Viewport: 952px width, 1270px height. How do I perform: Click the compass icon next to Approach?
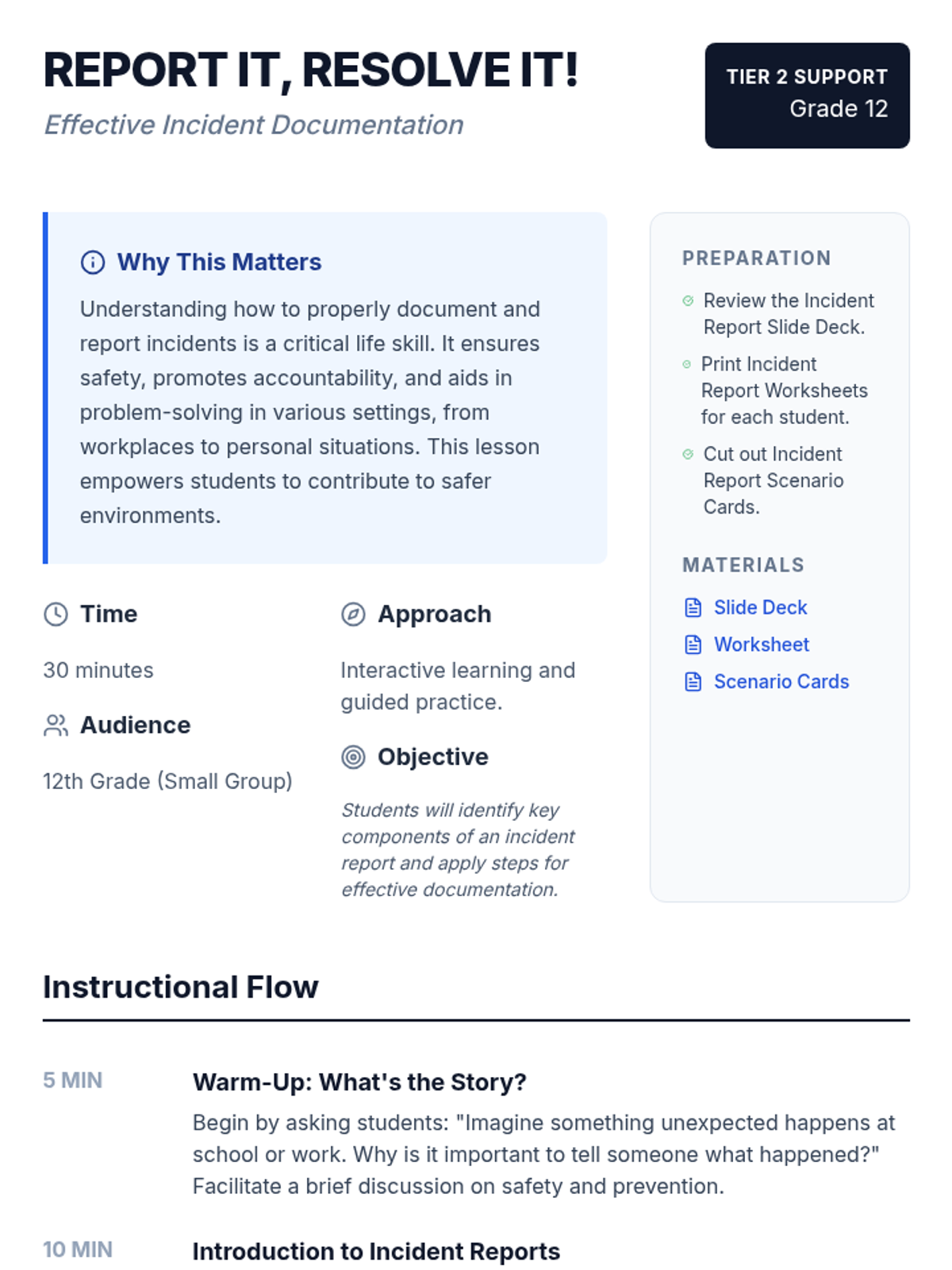coord(353,614)
